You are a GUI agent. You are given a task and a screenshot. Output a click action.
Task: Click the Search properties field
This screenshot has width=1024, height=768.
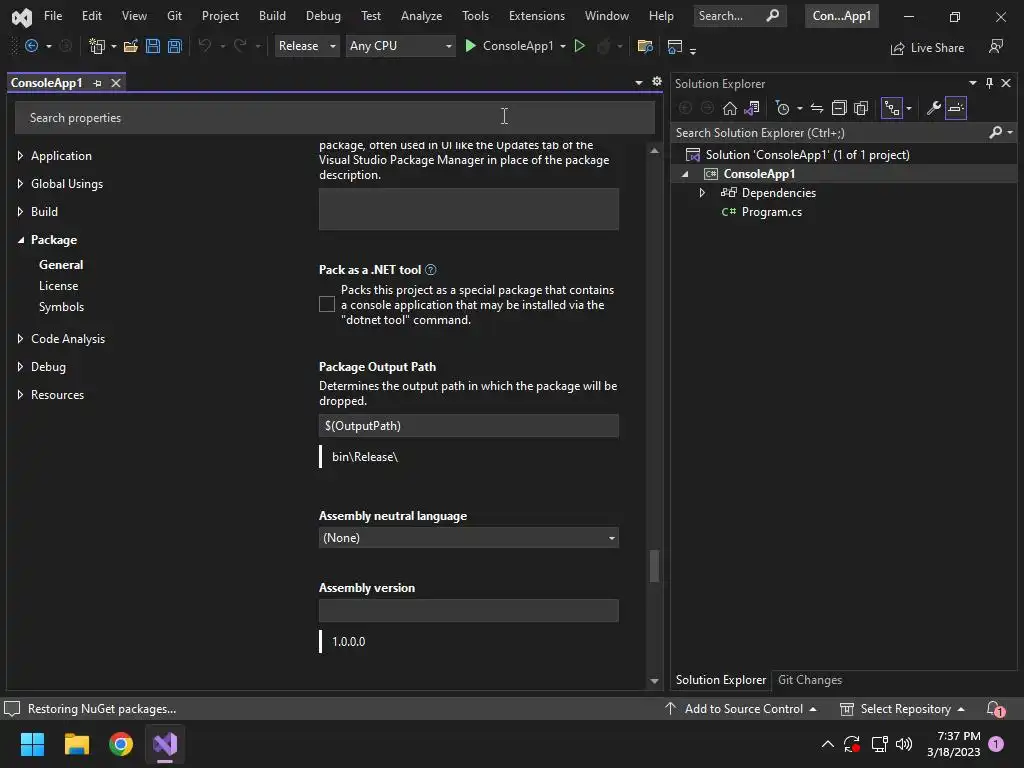click(334, 118)
